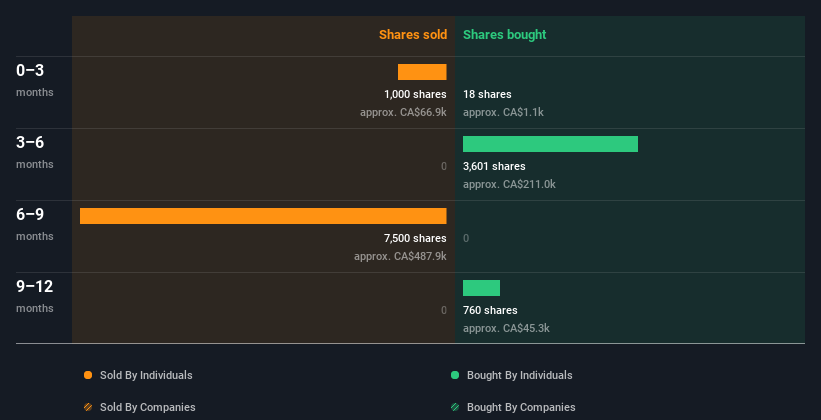Click the green 760 shares bought bar
The image size is (821, 420).
tap(481, 288)
